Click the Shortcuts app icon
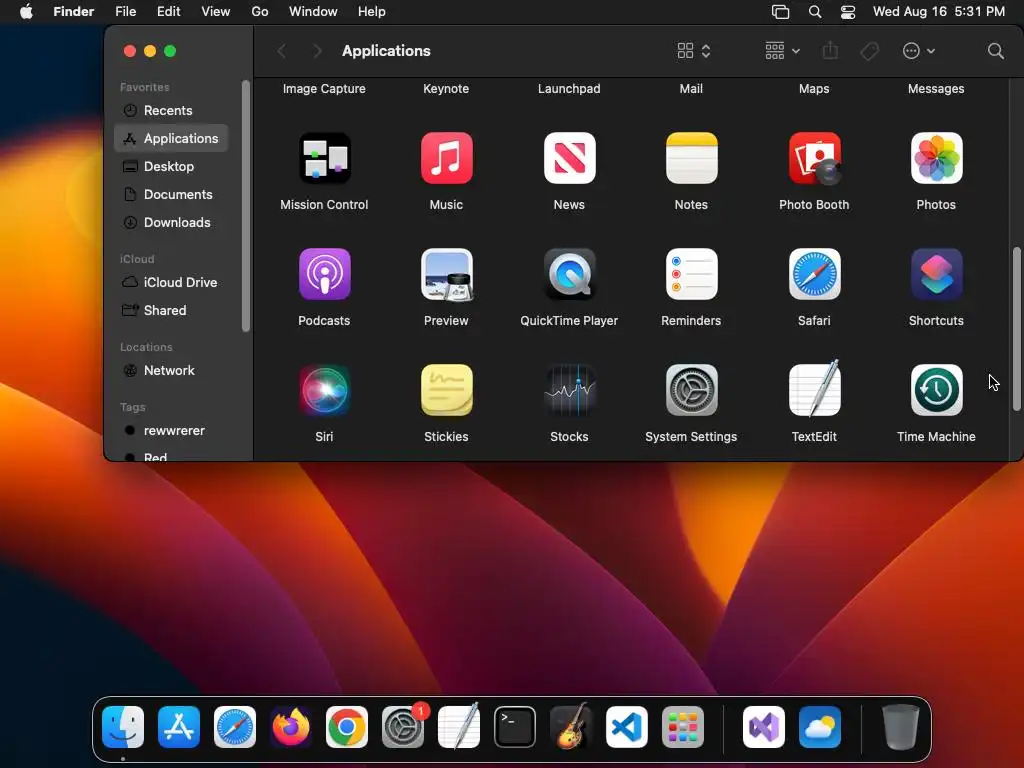This screenshot has width=1024, height=768. click(936, 274)
